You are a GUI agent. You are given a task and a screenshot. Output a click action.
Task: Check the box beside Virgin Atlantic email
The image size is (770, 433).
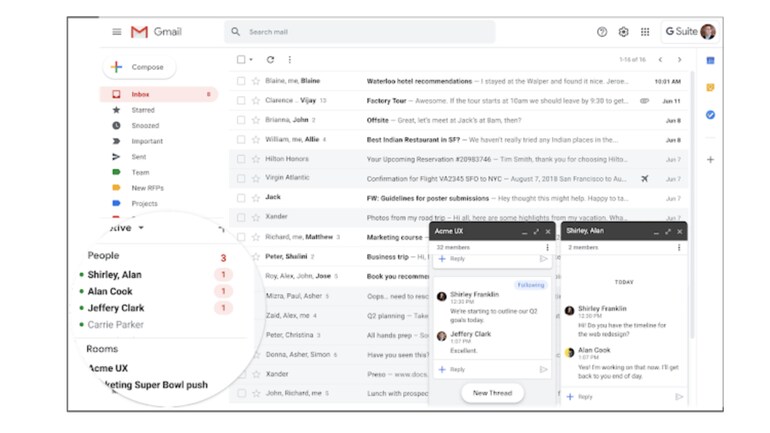coord(241,178)
